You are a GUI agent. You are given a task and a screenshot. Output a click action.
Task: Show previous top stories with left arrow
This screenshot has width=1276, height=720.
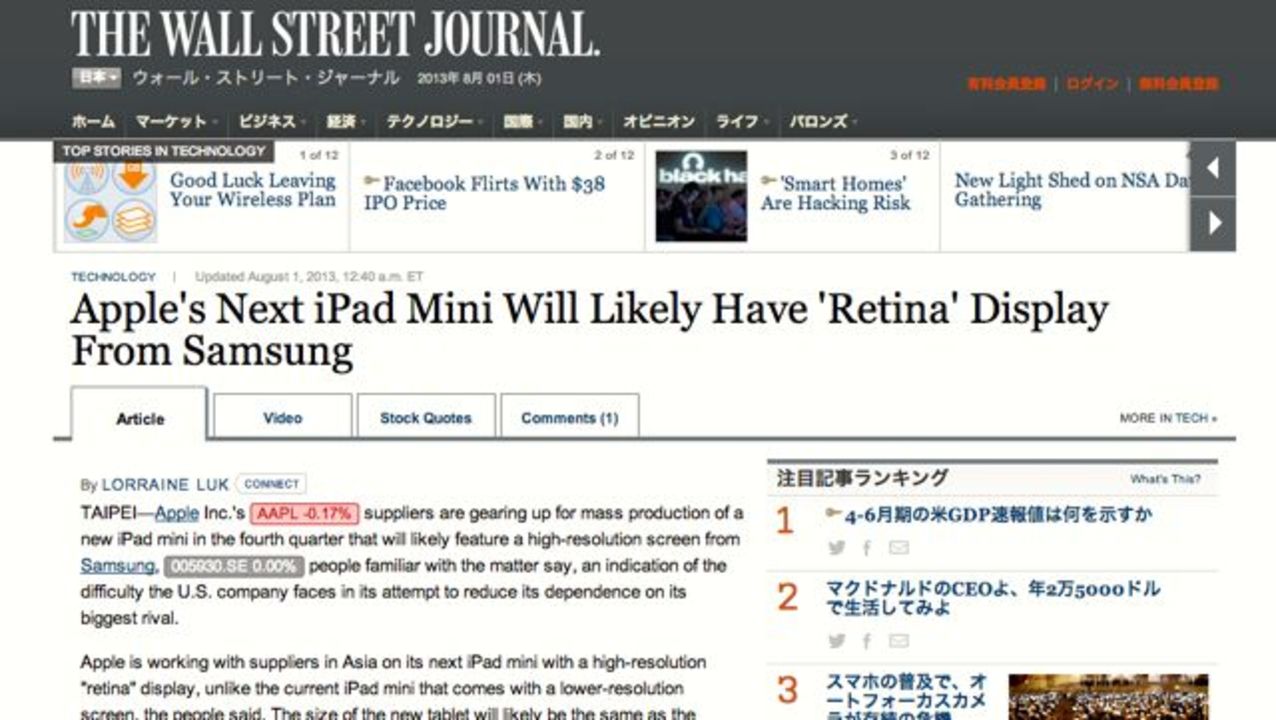(x=1213, y=168)
